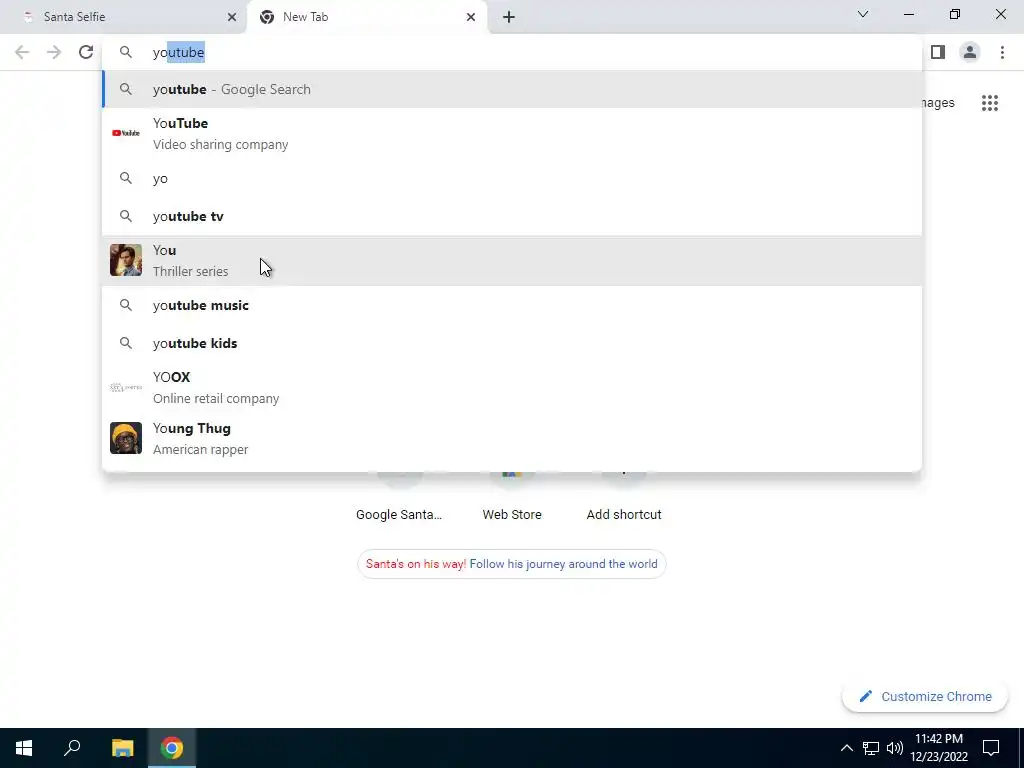Image resolution: width=1024 pixels, height=768 pixels.
Task: Open a new tab with plus button
Action: [x=509, y=17]
